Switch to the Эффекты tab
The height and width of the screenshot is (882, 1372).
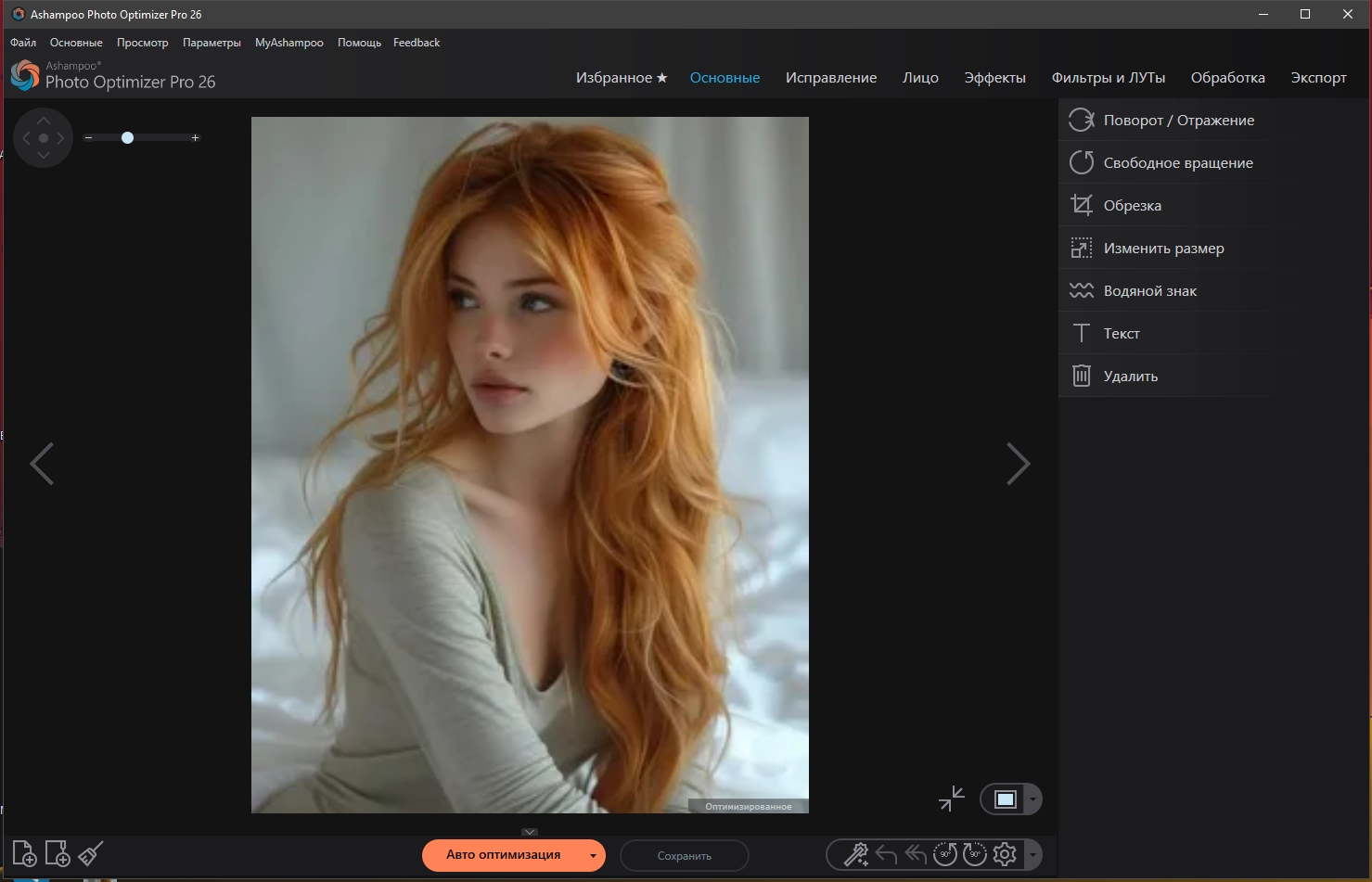tap(994, 78)
